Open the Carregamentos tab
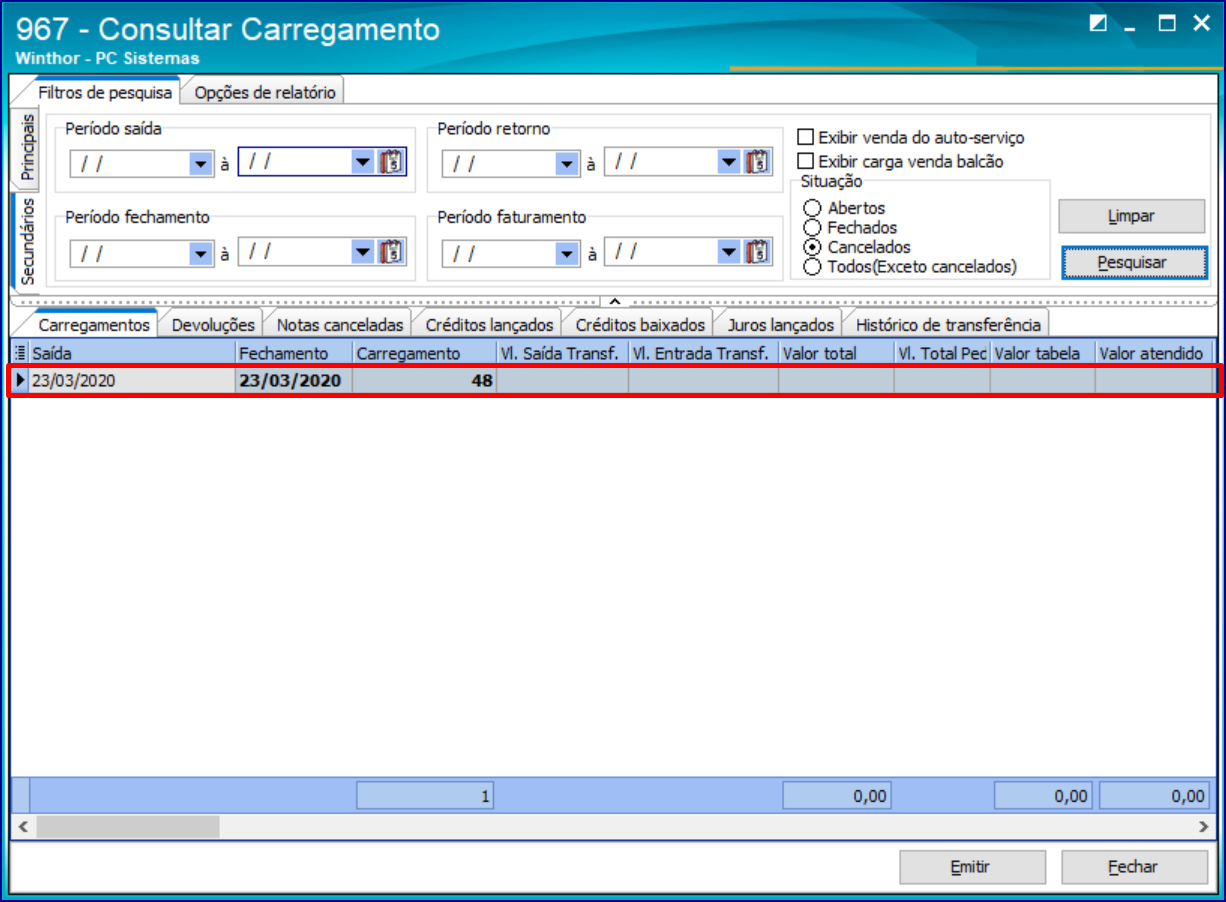Screen dimensions: 1226x902 tap(94, 324)
